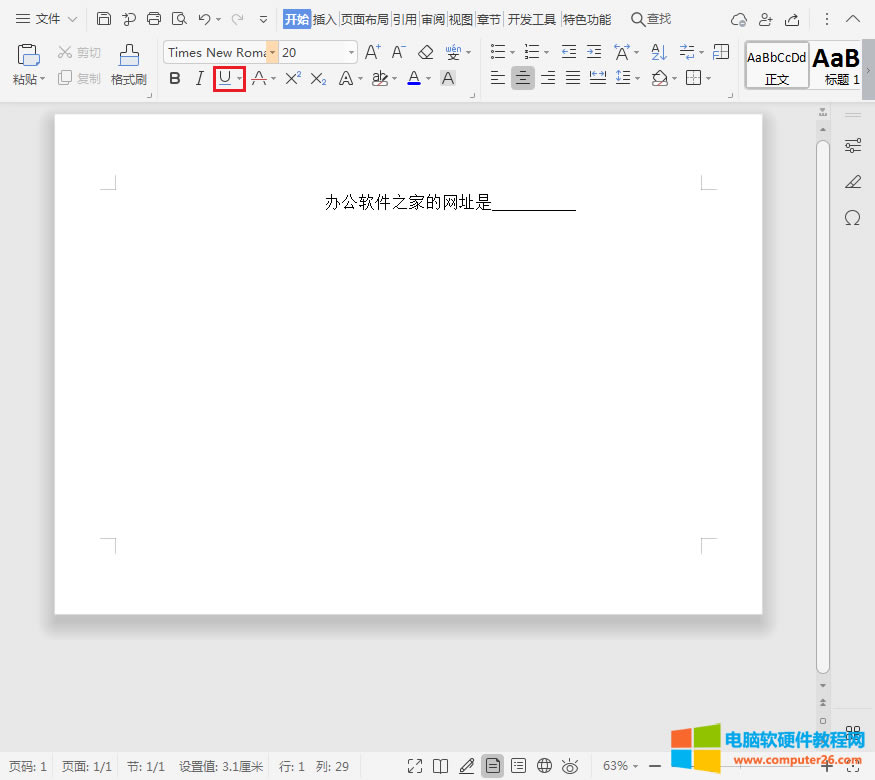
Task: Click the sort (排序) icon
Action: point(658,52)
